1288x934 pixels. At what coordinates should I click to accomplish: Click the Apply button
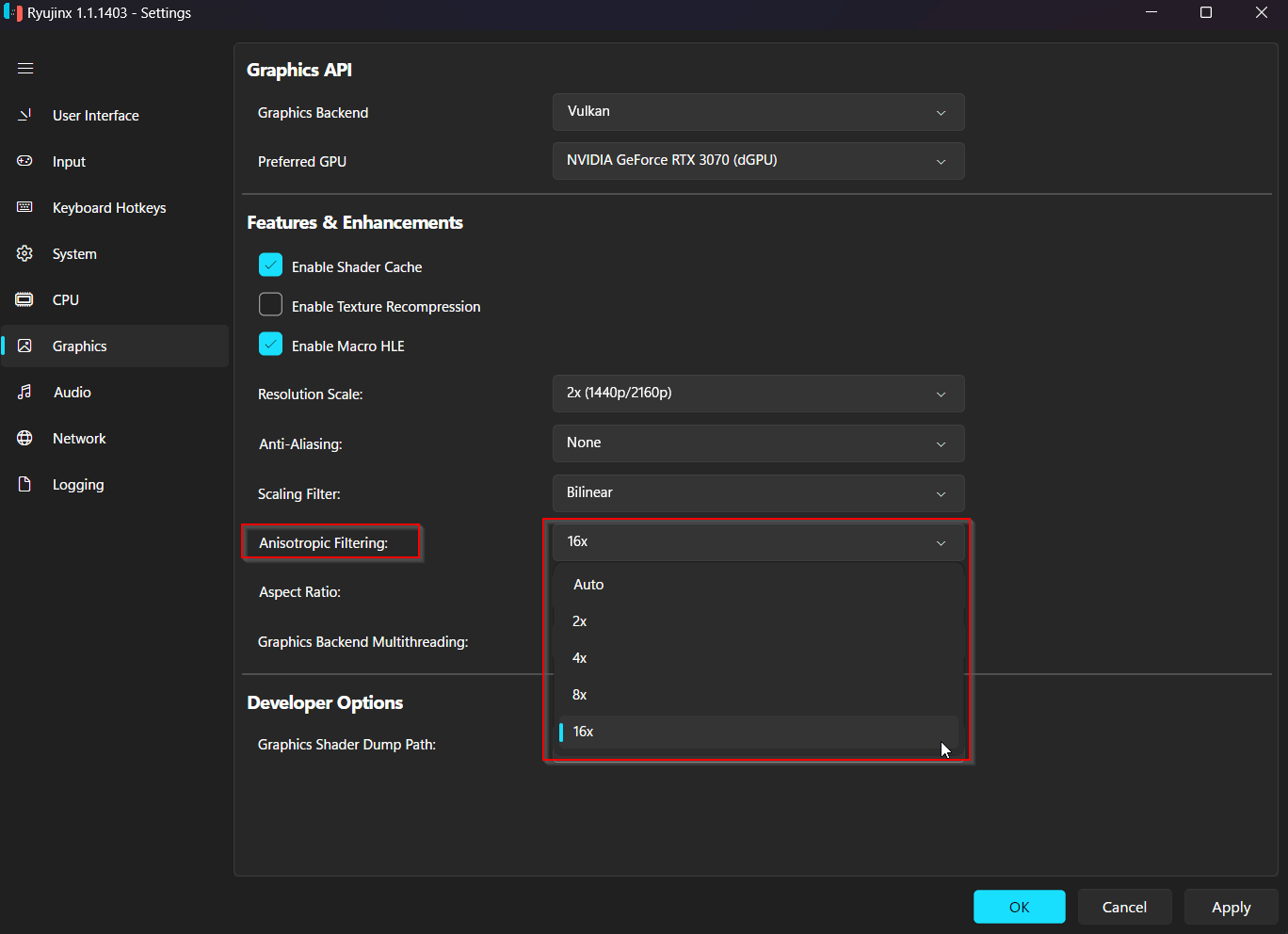tap(1232, 907)
